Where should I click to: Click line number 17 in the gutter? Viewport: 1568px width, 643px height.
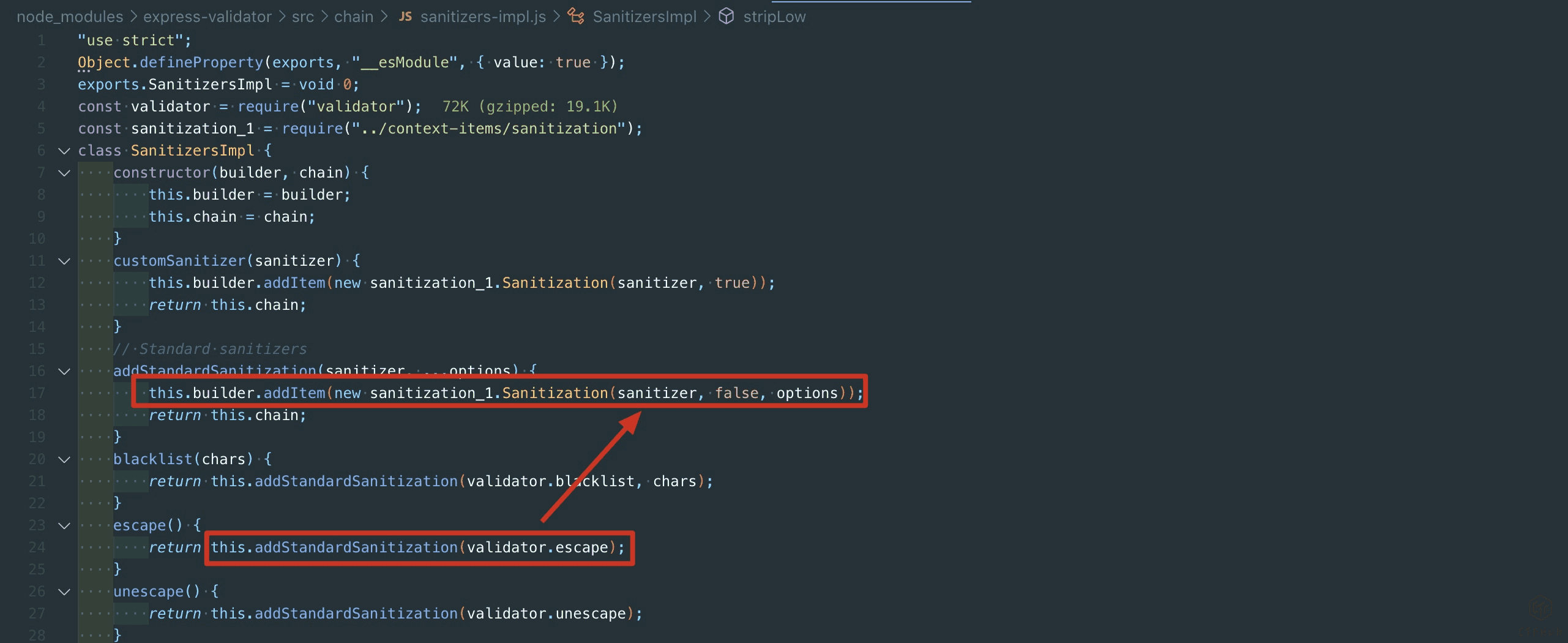tap(37, 393)
